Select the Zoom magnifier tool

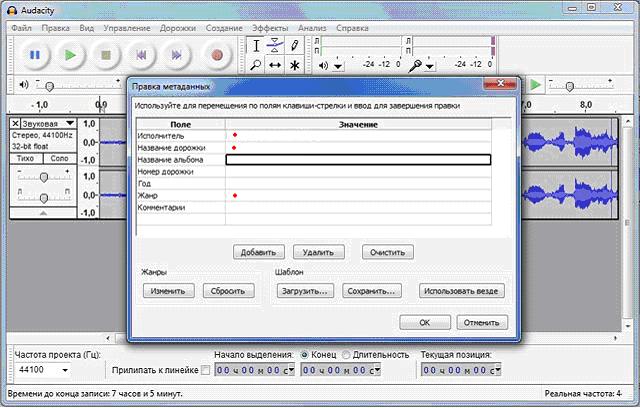click(256, 65)
